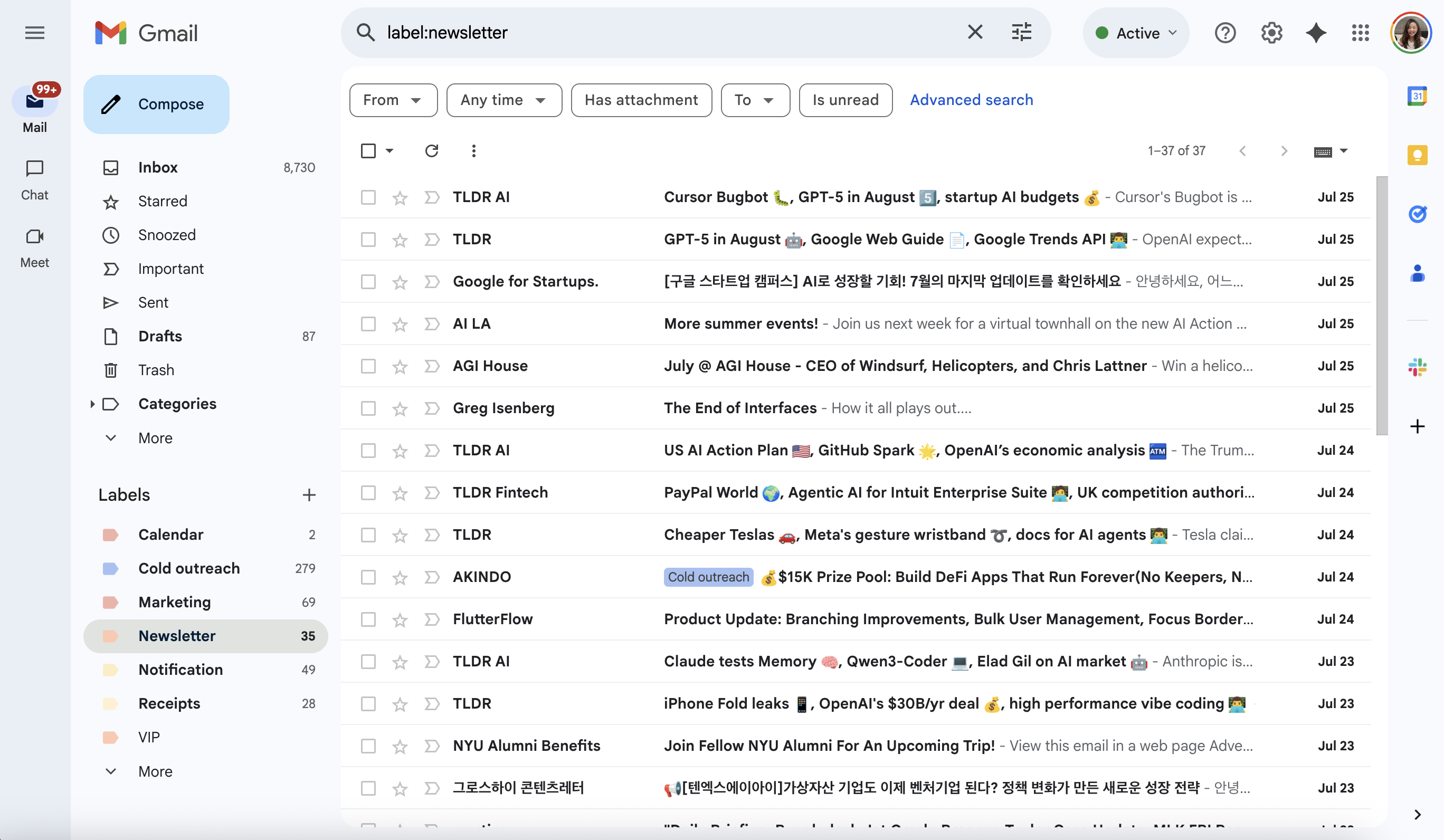Expand the Categories tree arrow
Image resolution: width=1444 pixels, height=840 pixels.
click(92, 404)
